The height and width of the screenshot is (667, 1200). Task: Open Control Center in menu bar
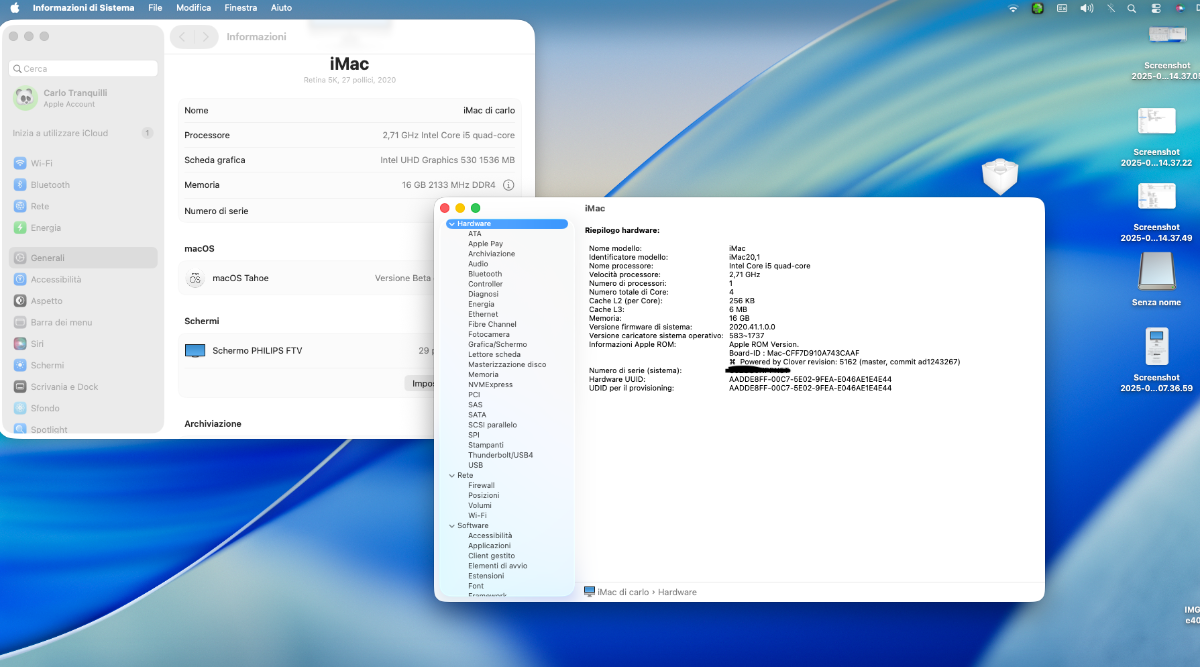pos(1156,8)
